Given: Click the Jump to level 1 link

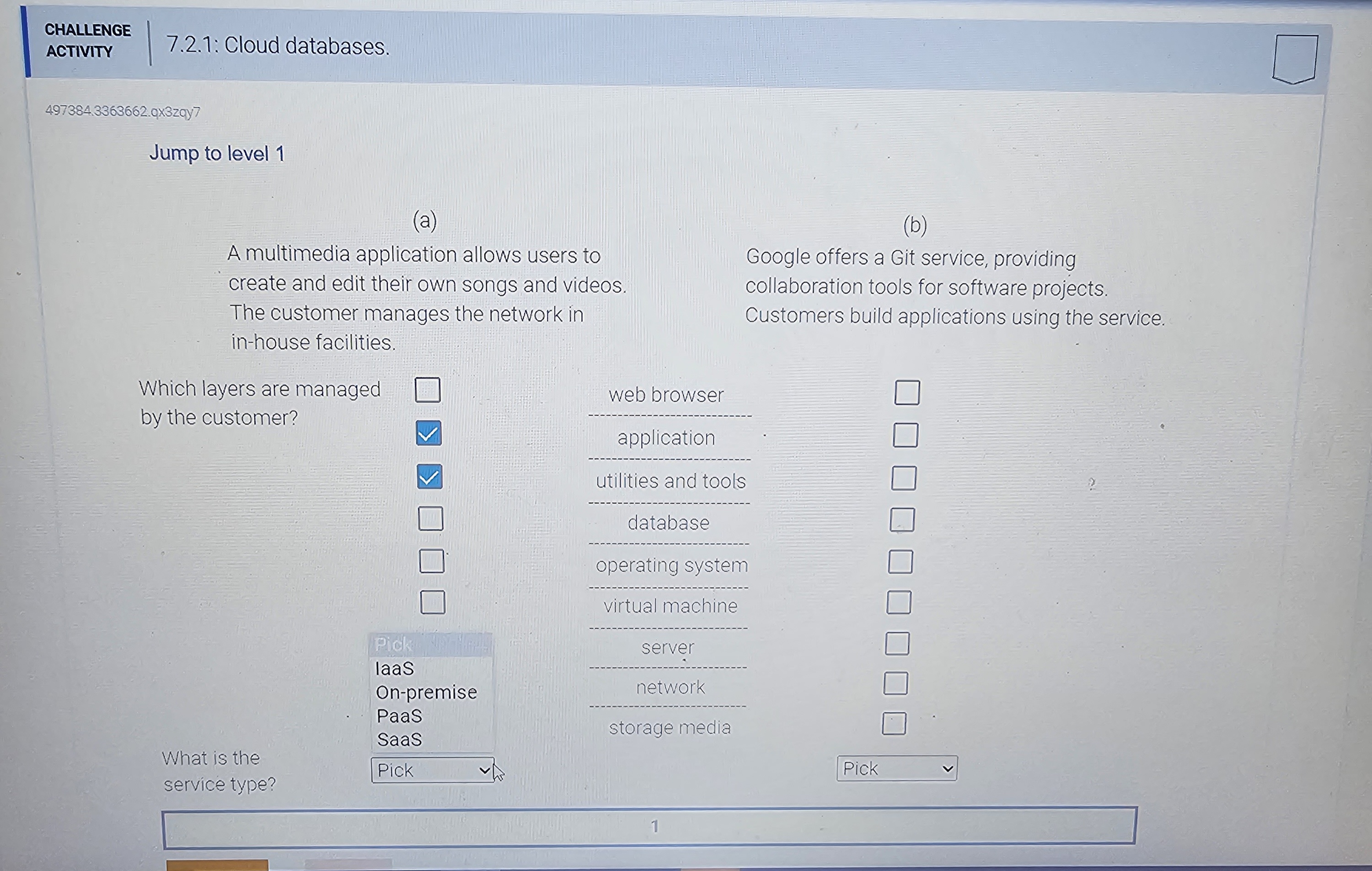Looking at the screenshot, I should click(x=216, y=153).
